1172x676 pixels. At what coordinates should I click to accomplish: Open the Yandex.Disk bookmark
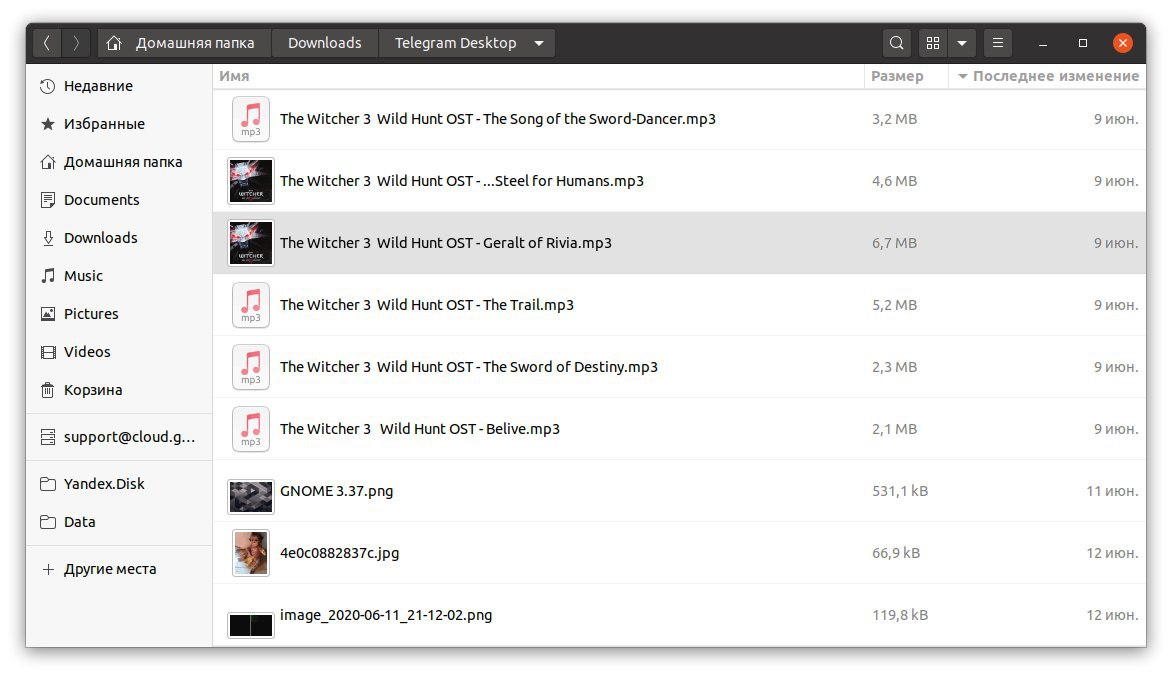(120, 485)
